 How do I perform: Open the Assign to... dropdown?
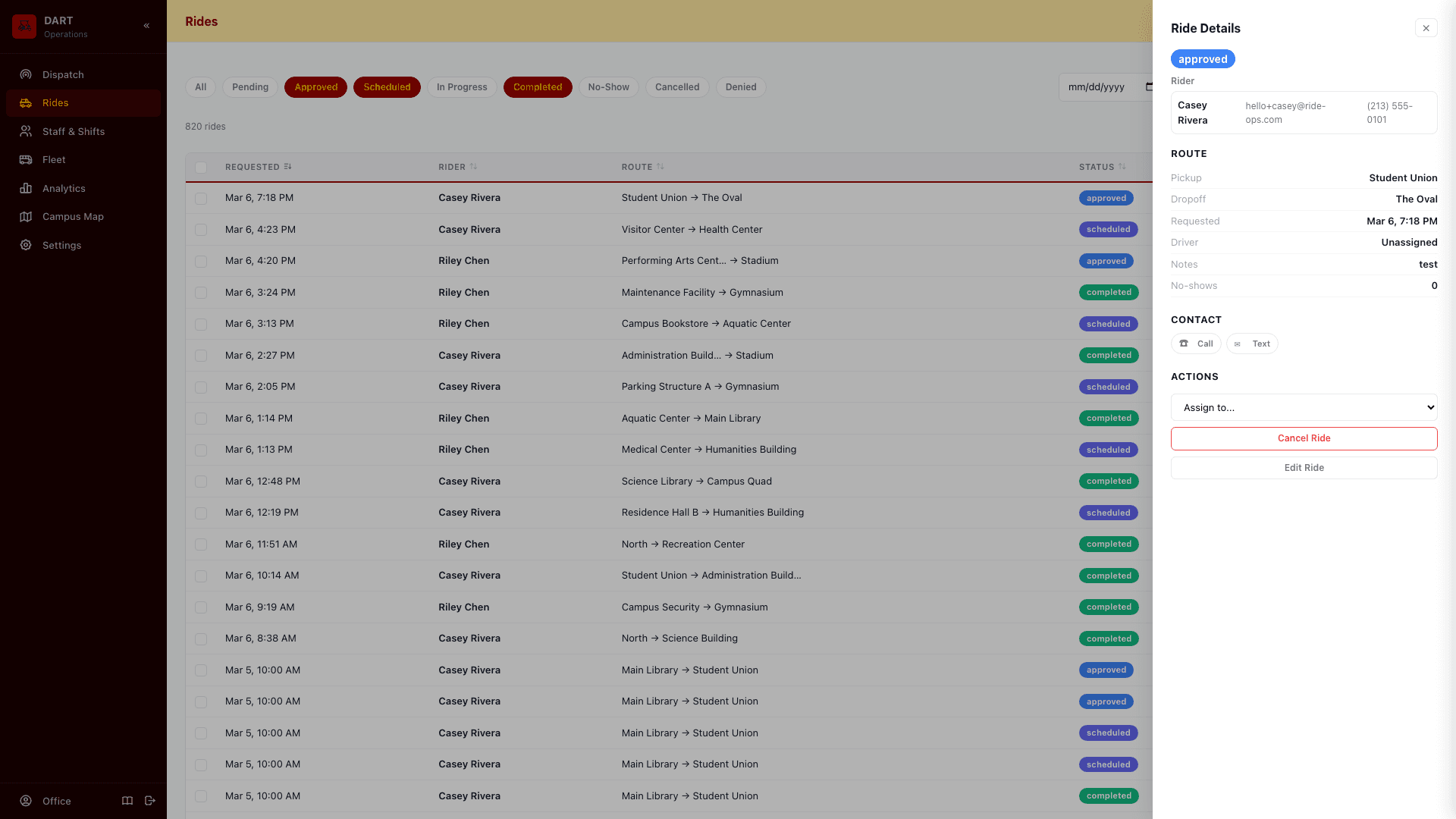point(1304,407)
